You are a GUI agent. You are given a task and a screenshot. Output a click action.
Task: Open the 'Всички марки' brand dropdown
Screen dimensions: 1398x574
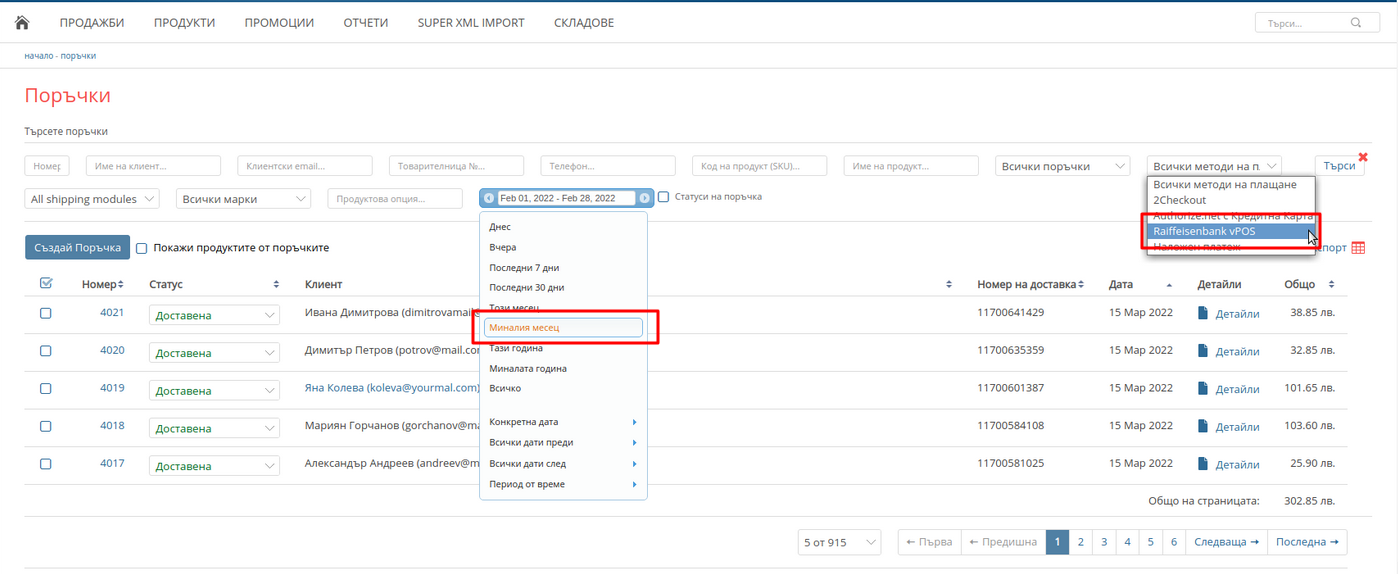[x=243, y=199]
